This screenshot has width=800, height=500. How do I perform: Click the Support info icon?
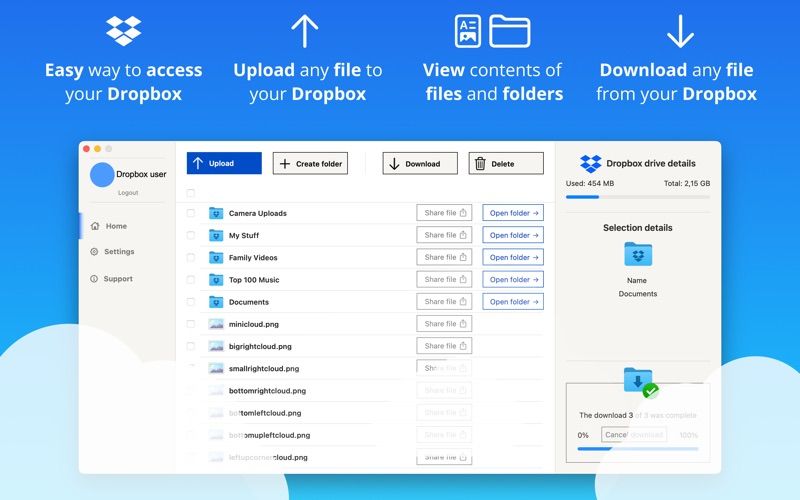(94, 279)
